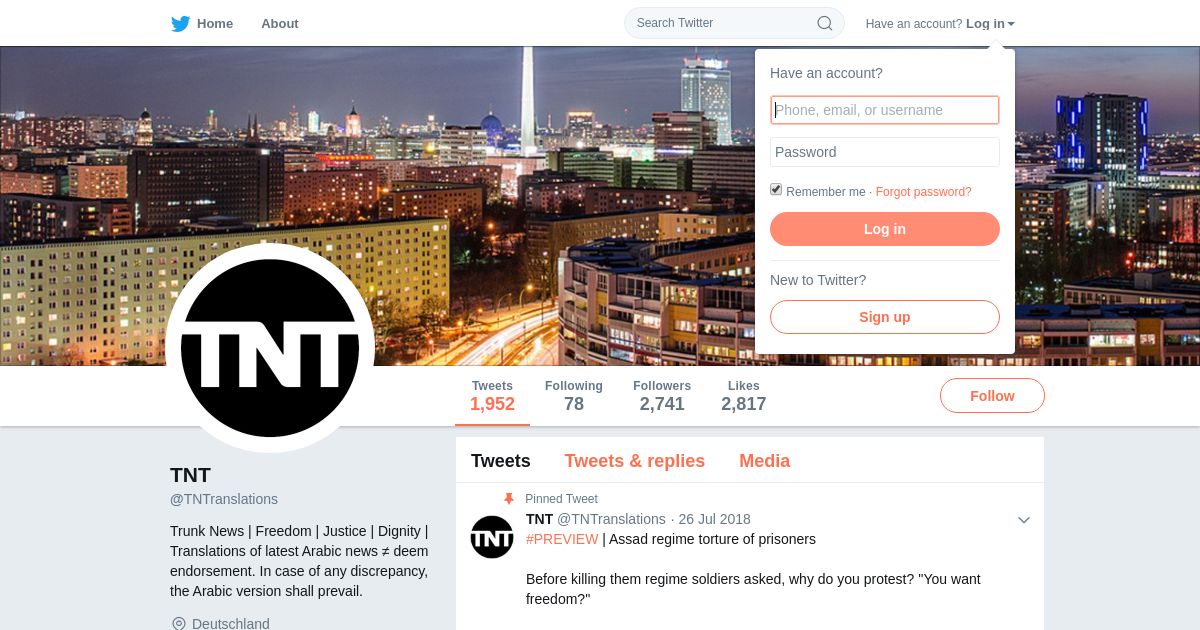Open the About menu item

[x=280, y=23]
